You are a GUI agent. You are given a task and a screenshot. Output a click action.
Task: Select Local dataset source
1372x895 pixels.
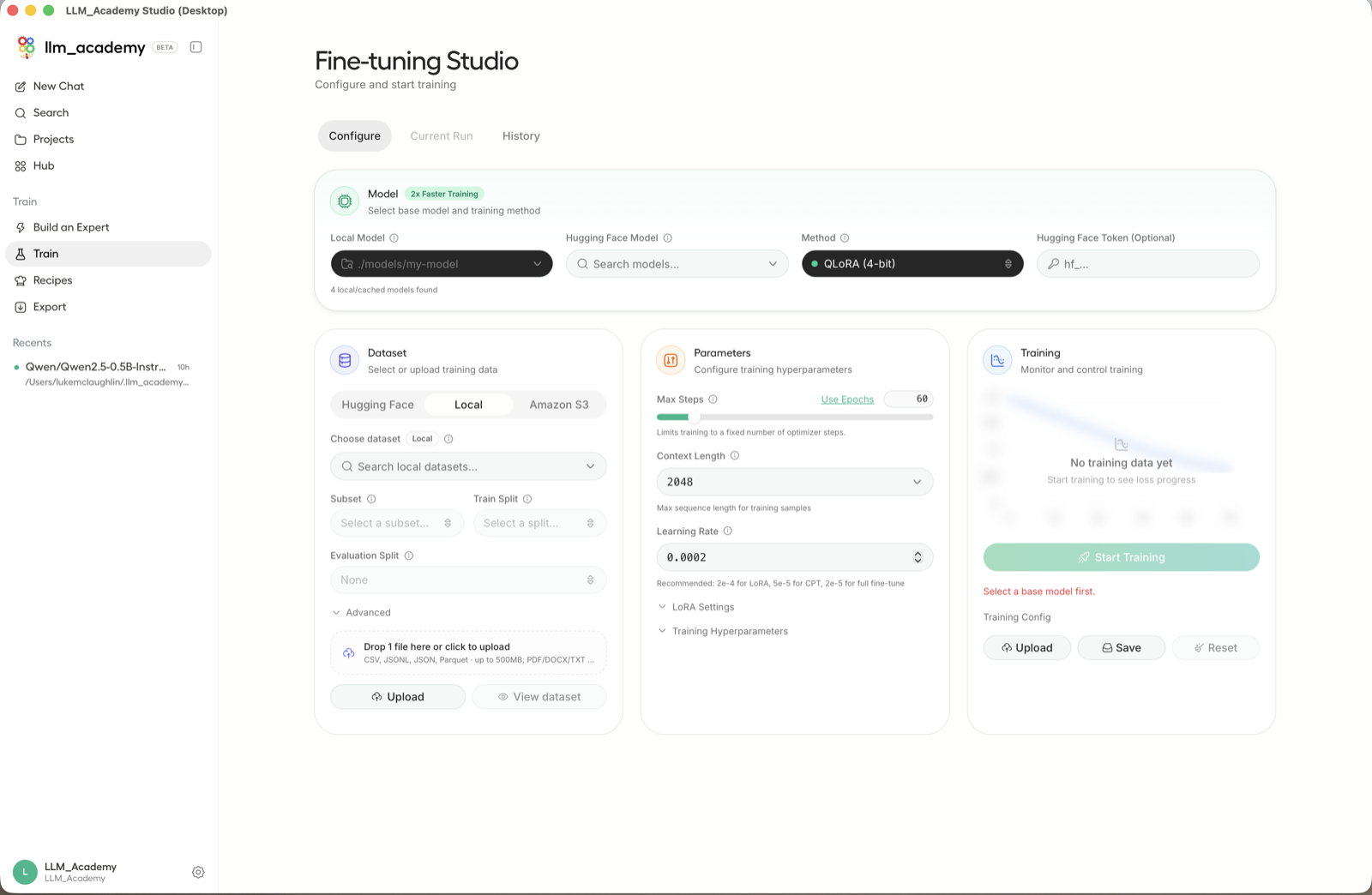point(468,405)
